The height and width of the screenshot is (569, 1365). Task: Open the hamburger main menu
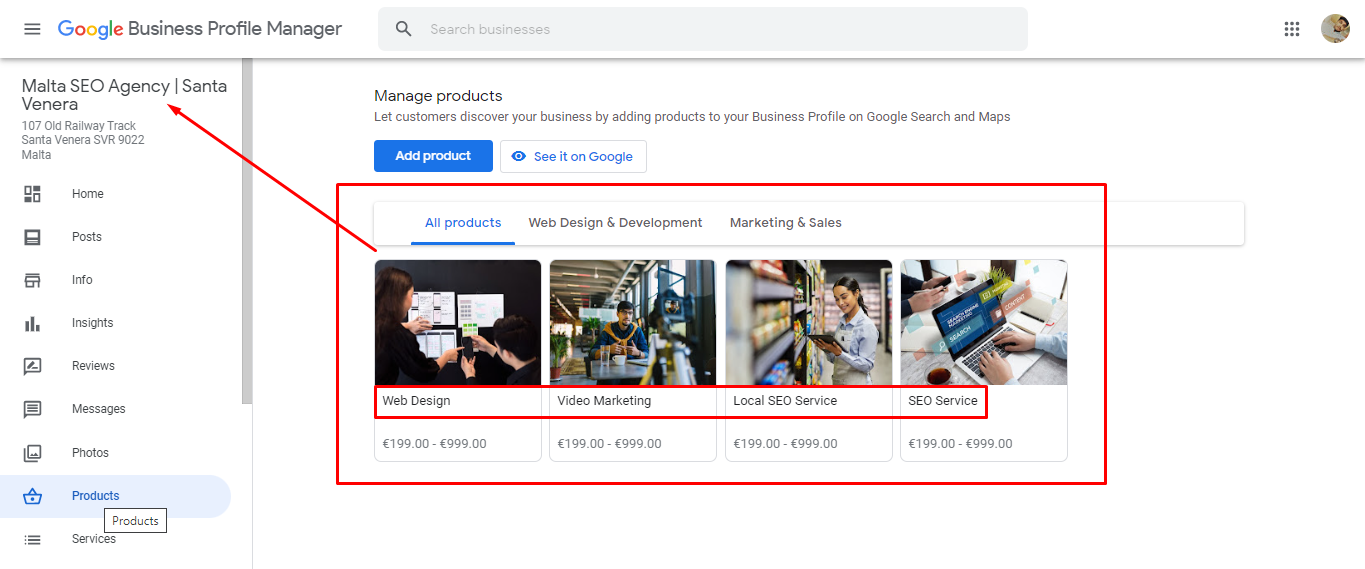32,29
